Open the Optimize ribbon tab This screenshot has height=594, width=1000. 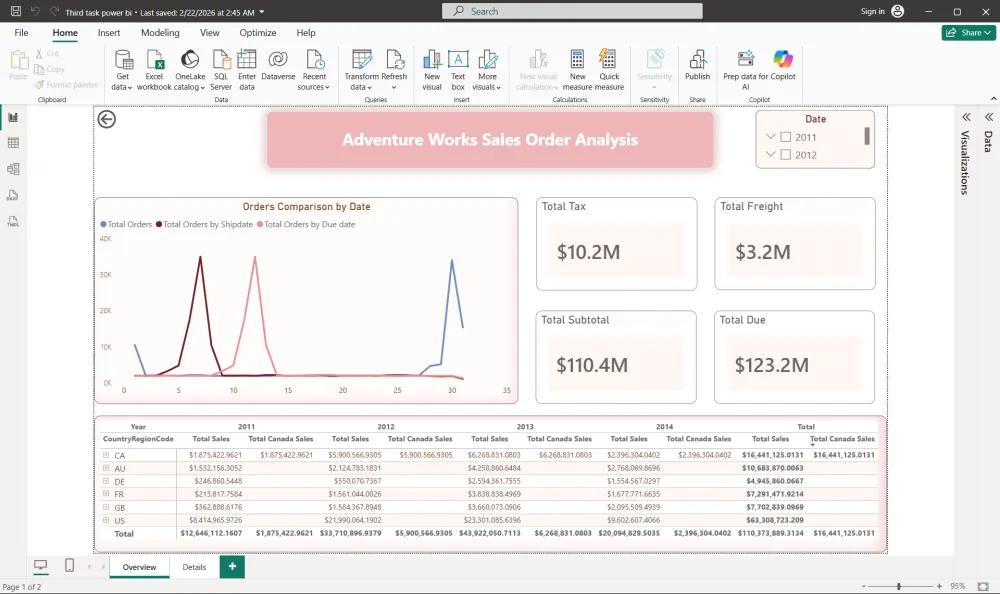point(258,33)
